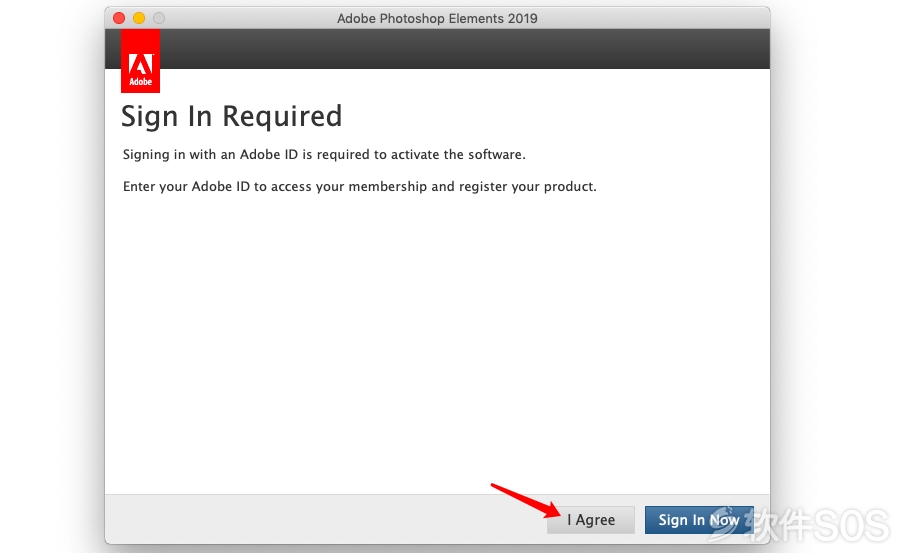The height and width of the screenshot is (553, 904).
Task: Click the 软件SOS watermark text
Action: pos(819,525)
